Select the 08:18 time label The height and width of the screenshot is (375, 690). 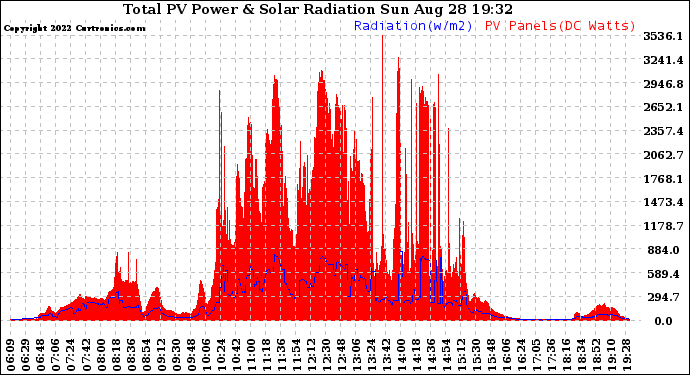[116, 355]
